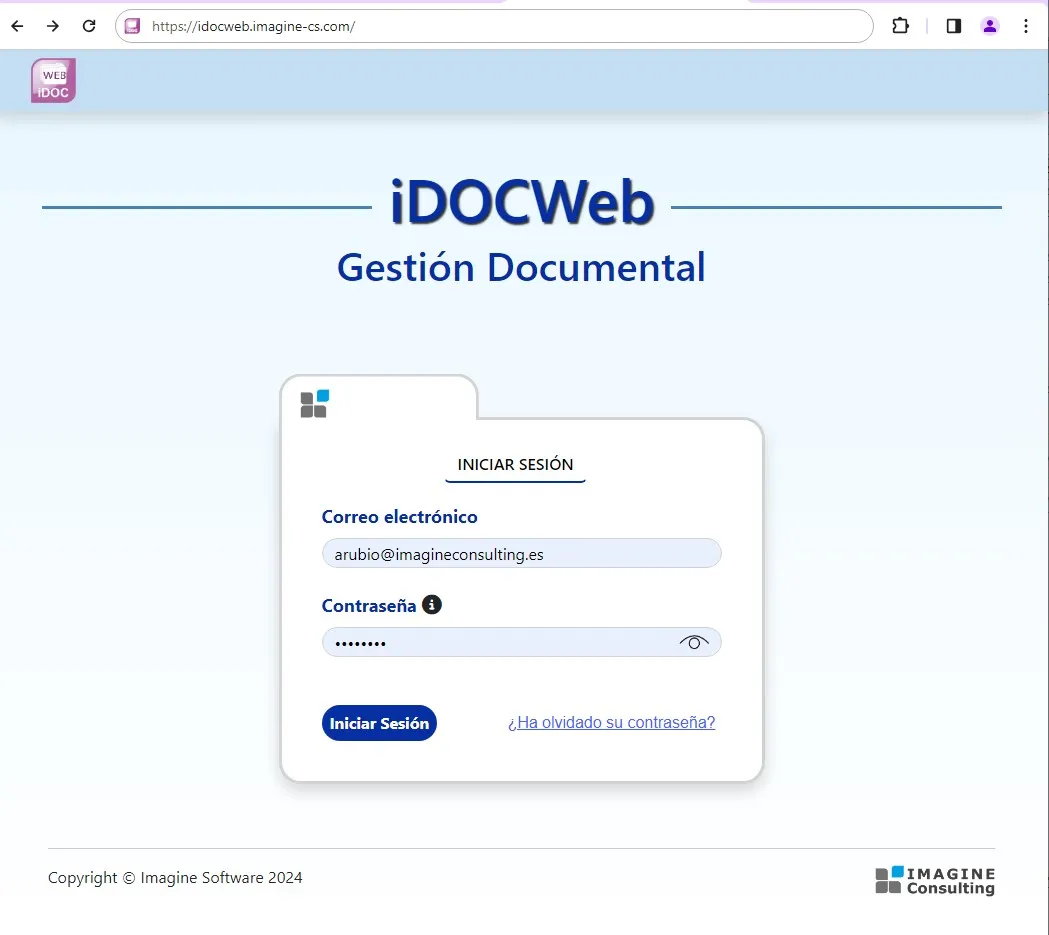Image resolution: width=1049 pixels, height=935 pixels.
Task: Click the Gestión Documental subtitle
Action: (x=521, y=268)
